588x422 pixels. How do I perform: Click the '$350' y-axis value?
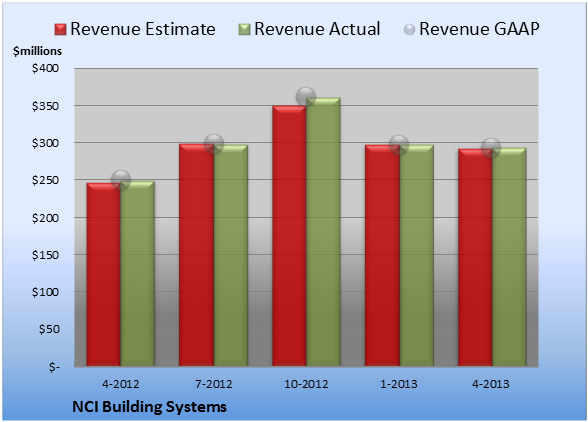[45, 106]
